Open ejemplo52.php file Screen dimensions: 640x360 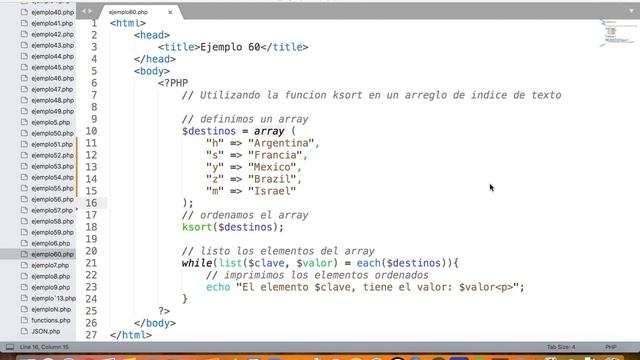pyautogui.click(x=52, y=156)
